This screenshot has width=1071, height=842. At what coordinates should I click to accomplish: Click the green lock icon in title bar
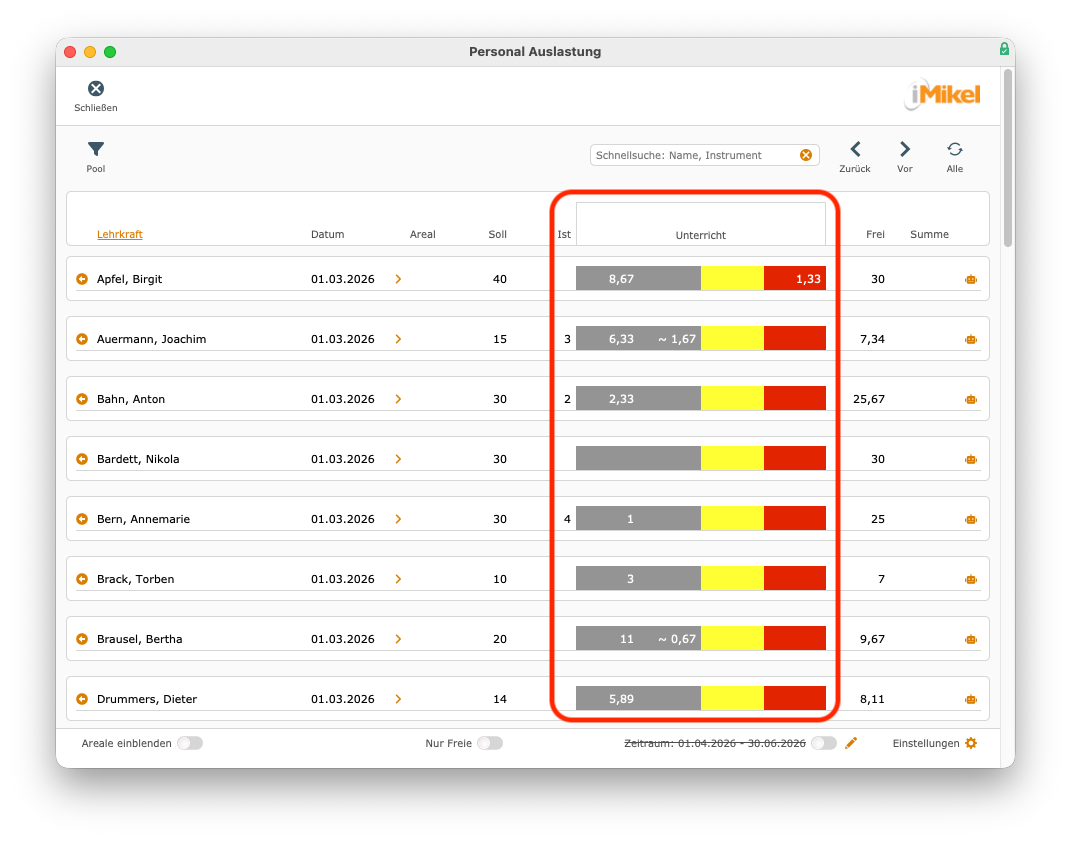(x=1004, y=48)
